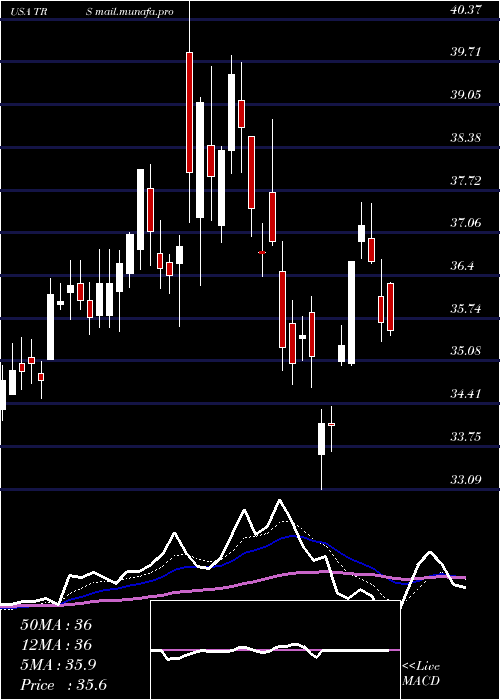
Task: Click the 39.71 price axis label
Action: tap(466, 52)
